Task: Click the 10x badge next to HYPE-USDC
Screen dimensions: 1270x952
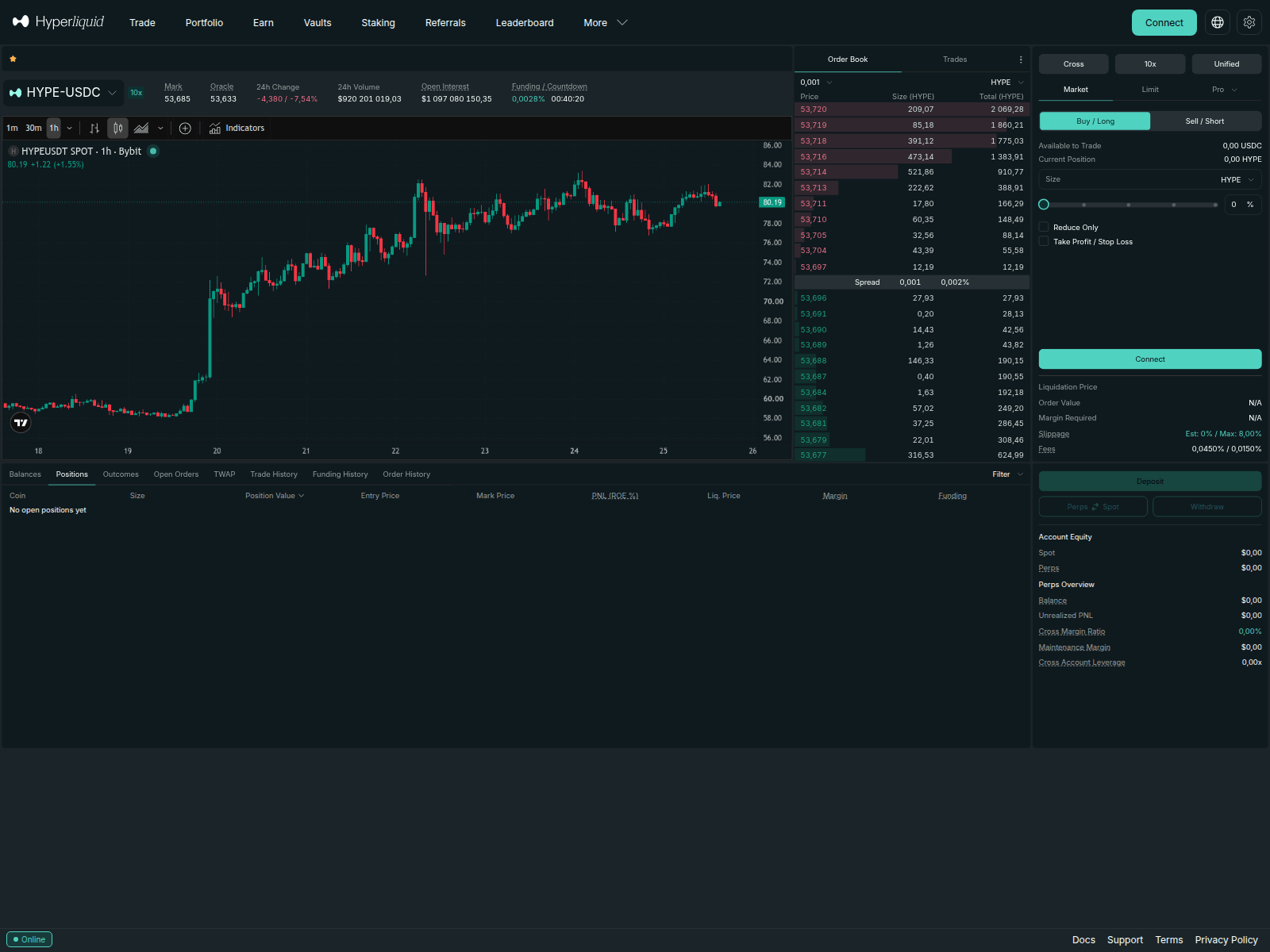Action: pyautogui.click(x=137, y=93)
